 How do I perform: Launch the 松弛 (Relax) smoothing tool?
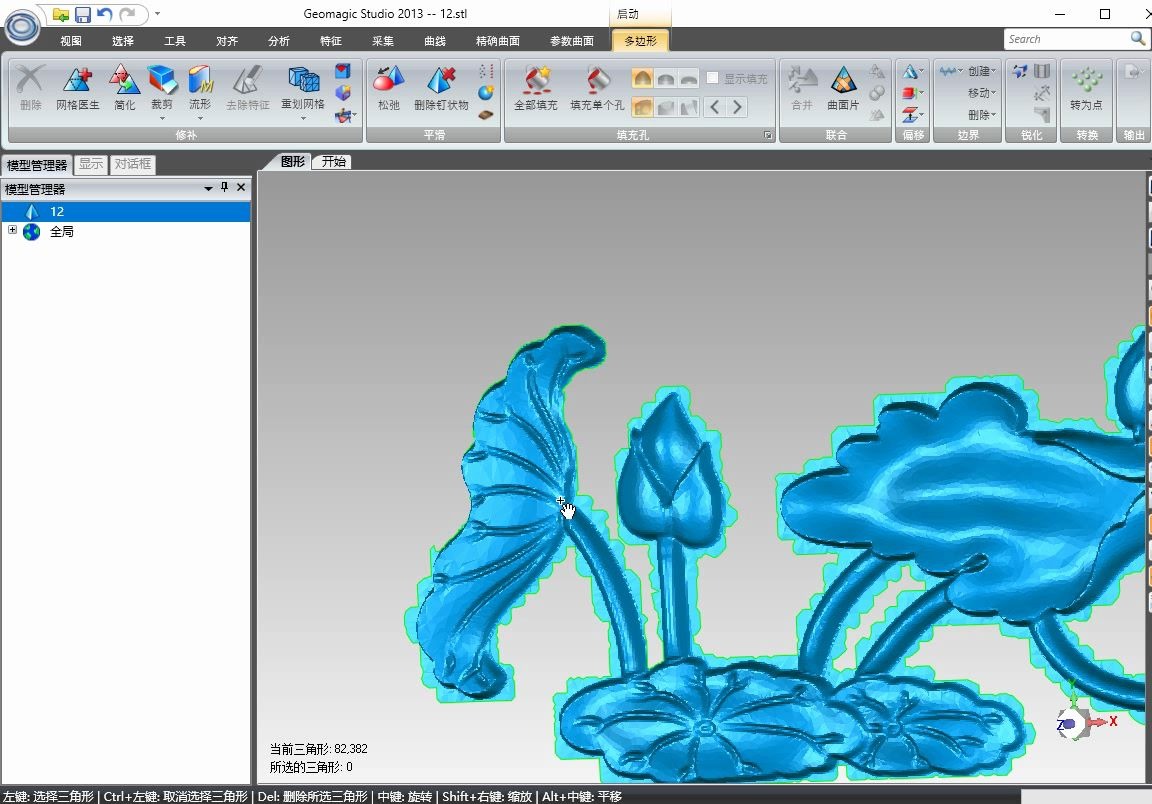[x=388, y=90]
